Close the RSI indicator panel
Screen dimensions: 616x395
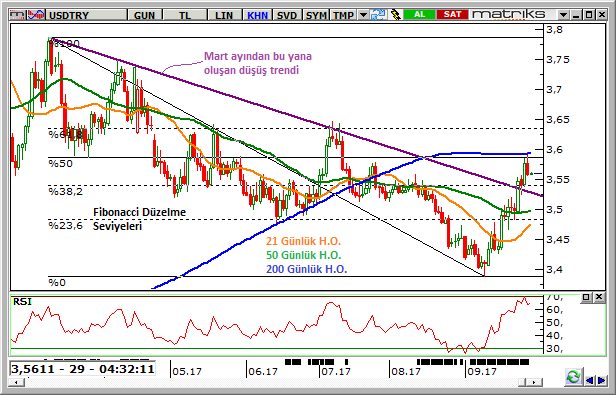(x=599, y=297)
